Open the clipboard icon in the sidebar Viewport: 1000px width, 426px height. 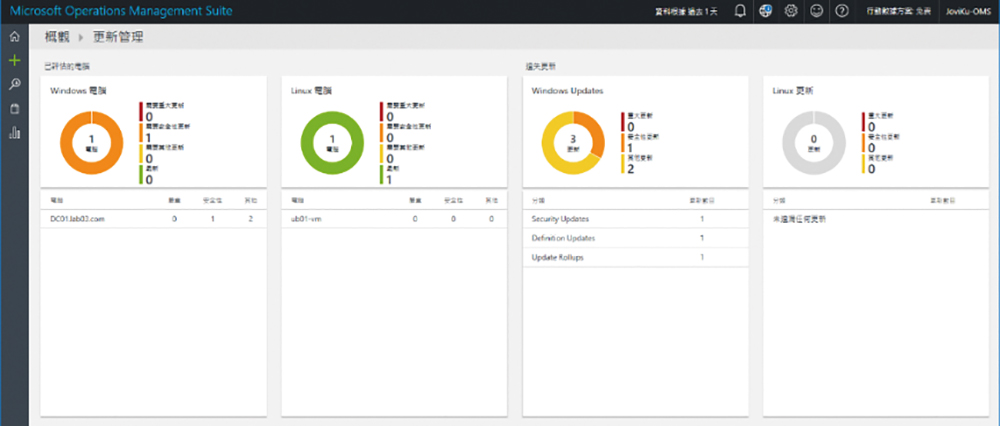(x=15, y=108)
